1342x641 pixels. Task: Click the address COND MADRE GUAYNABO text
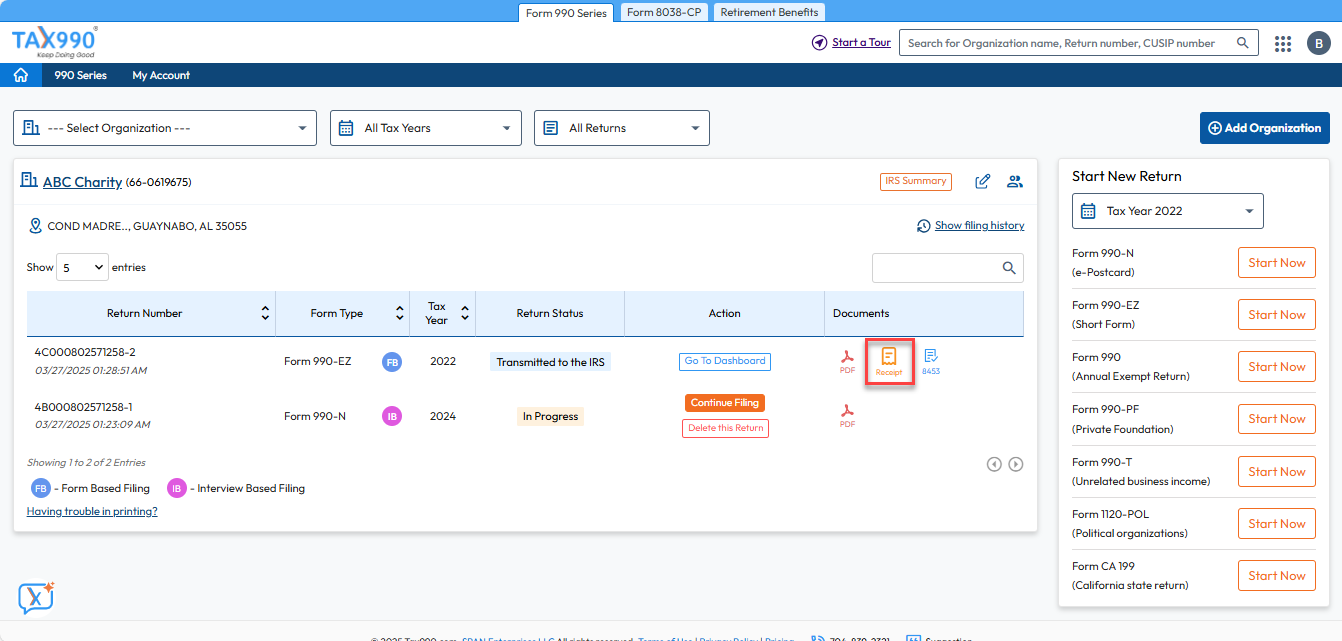[147, 226]
